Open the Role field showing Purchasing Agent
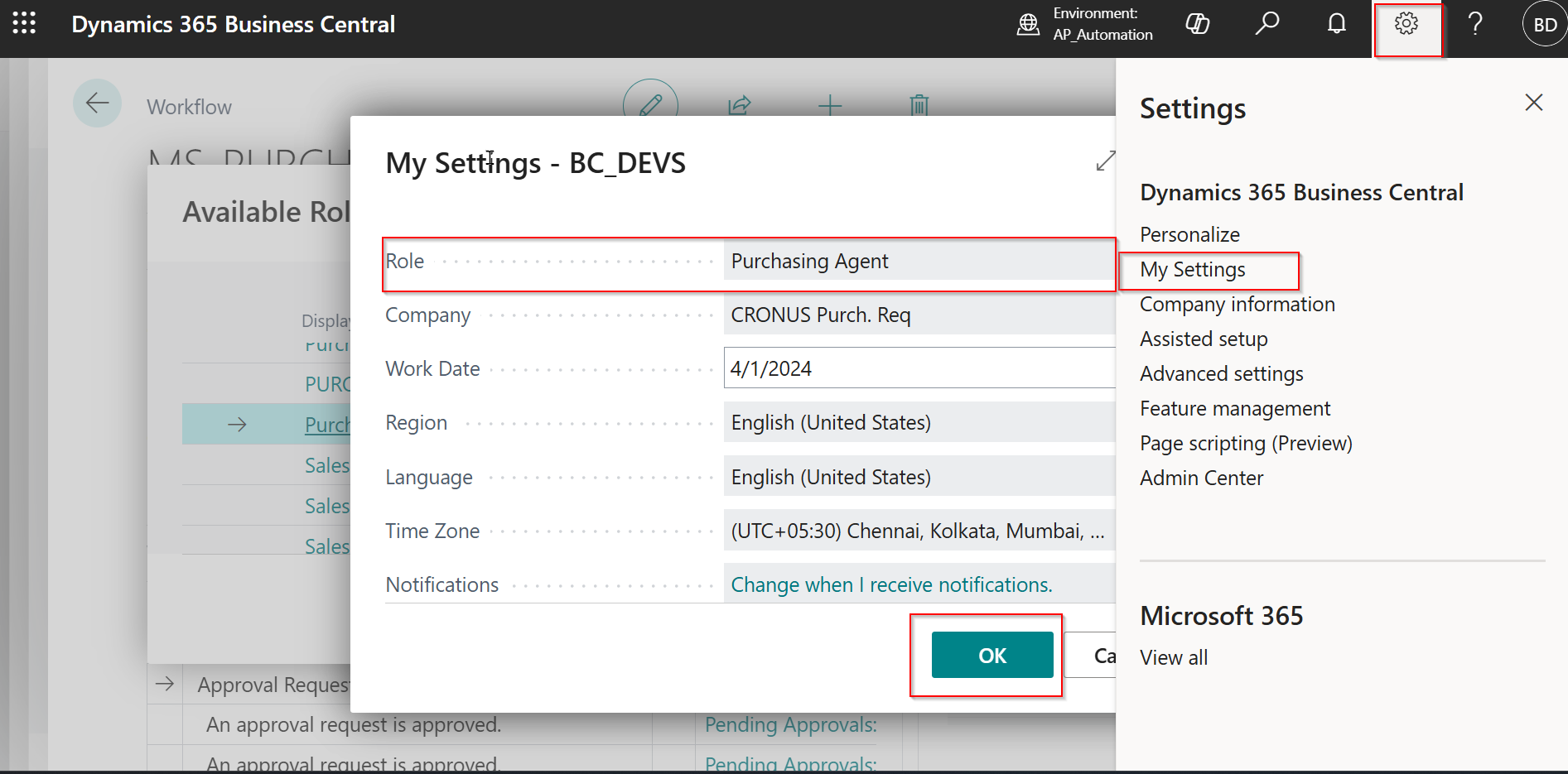This screenshot has height=774, width=1568. click(x=918, y=262)
